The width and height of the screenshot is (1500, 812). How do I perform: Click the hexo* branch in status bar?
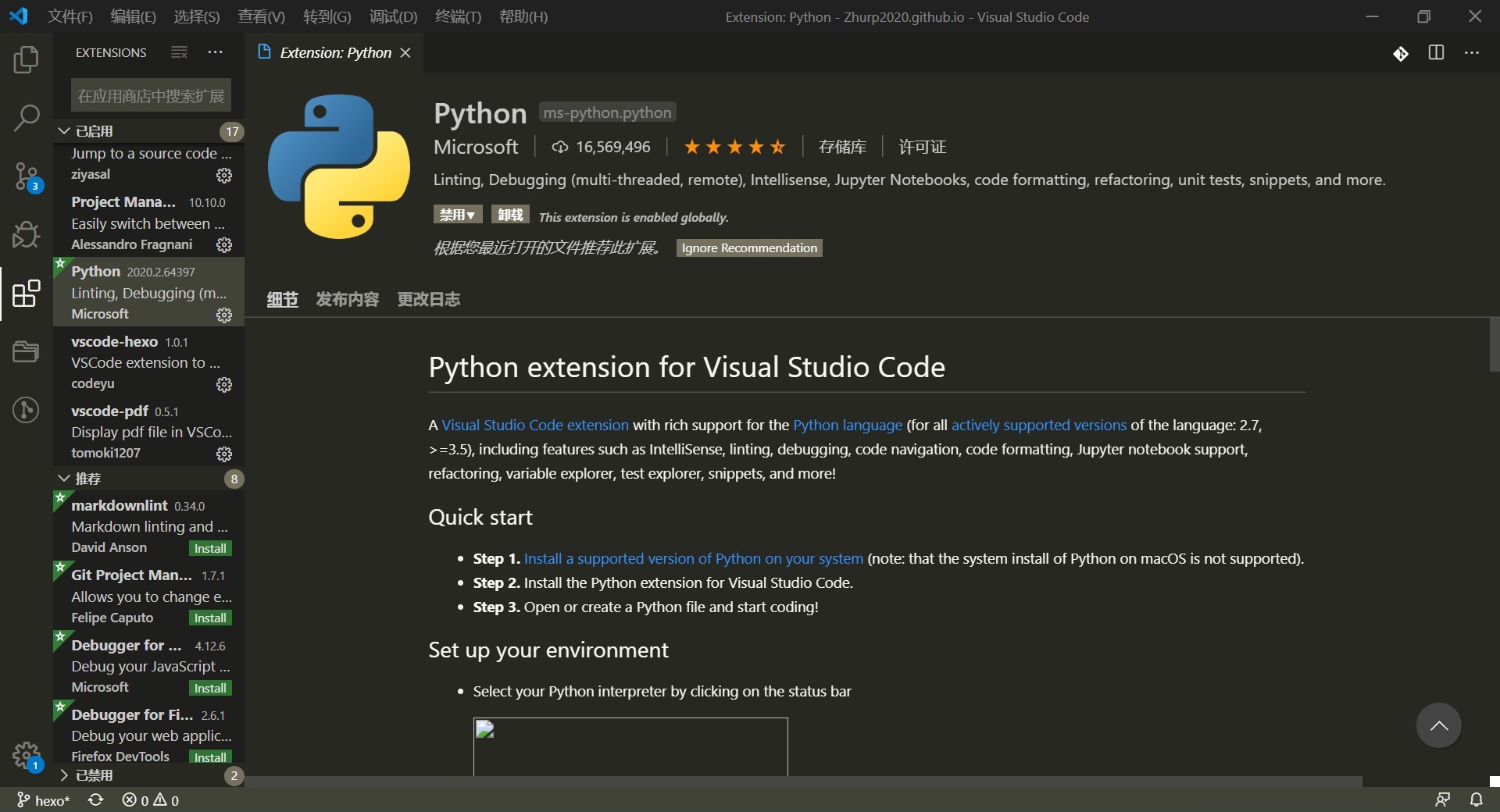pyautogui.click(x=44, y=800)
